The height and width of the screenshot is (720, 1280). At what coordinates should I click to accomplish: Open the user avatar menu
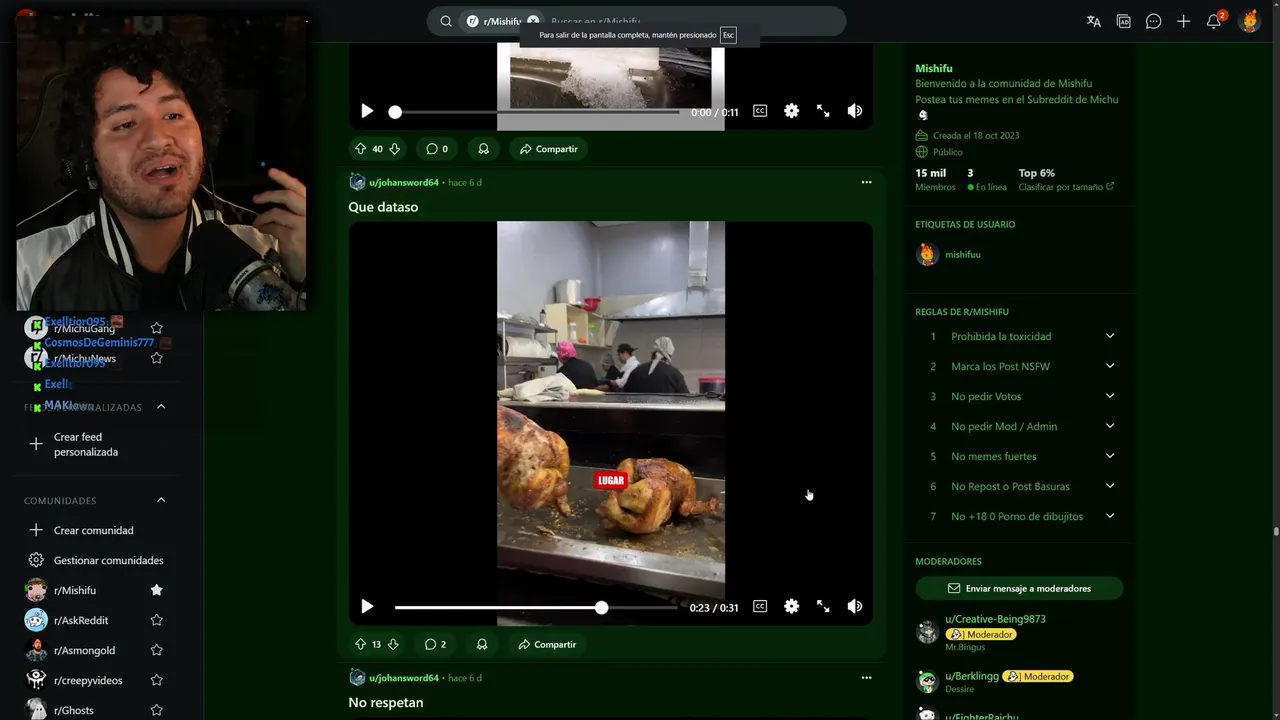[1249, 21]
